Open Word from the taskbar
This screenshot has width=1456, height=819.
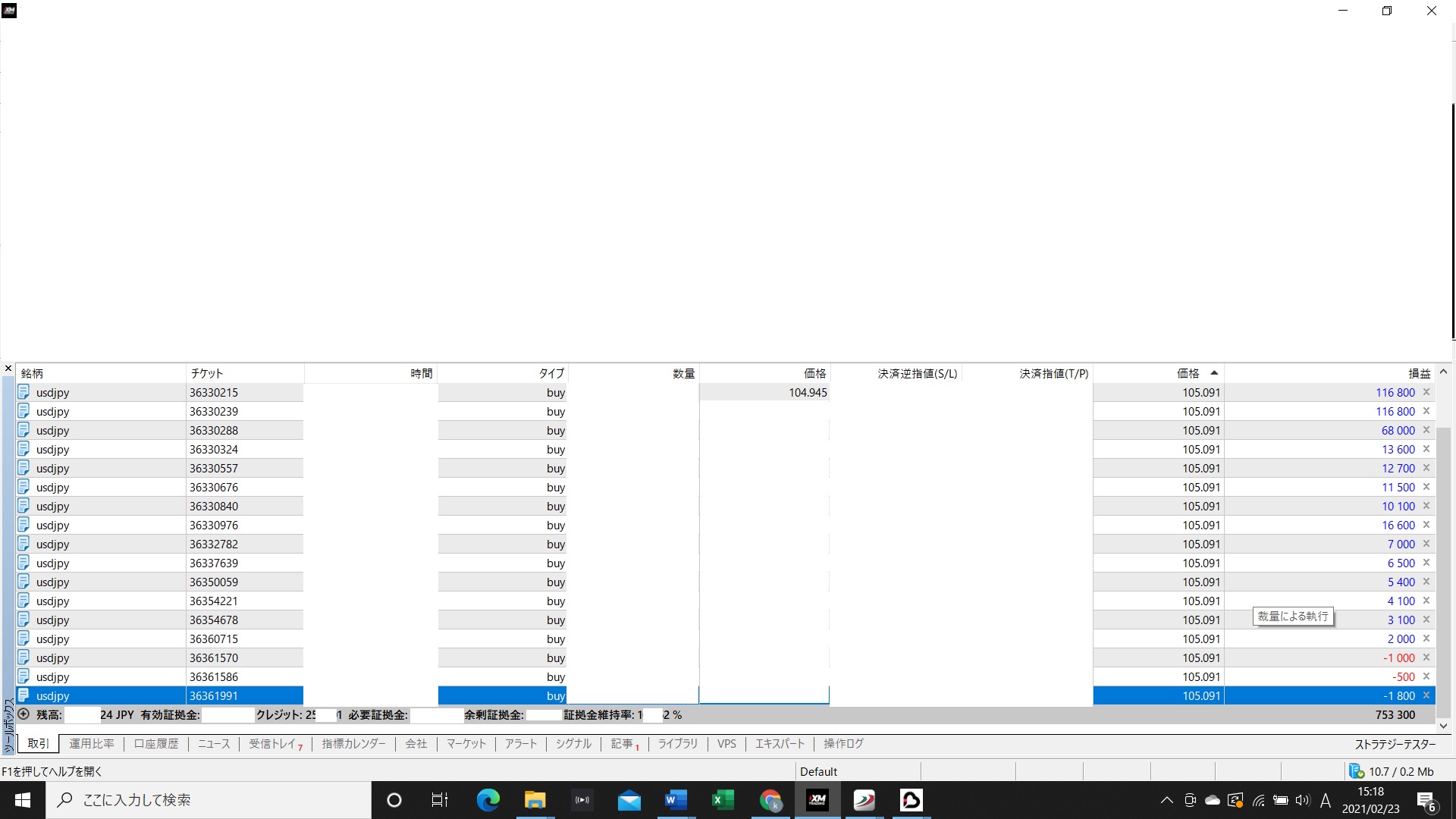675,800
